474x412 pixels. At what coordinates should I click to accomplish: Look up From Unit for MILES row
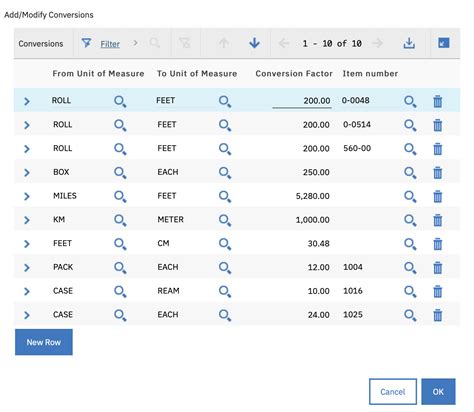click(120, 196)
